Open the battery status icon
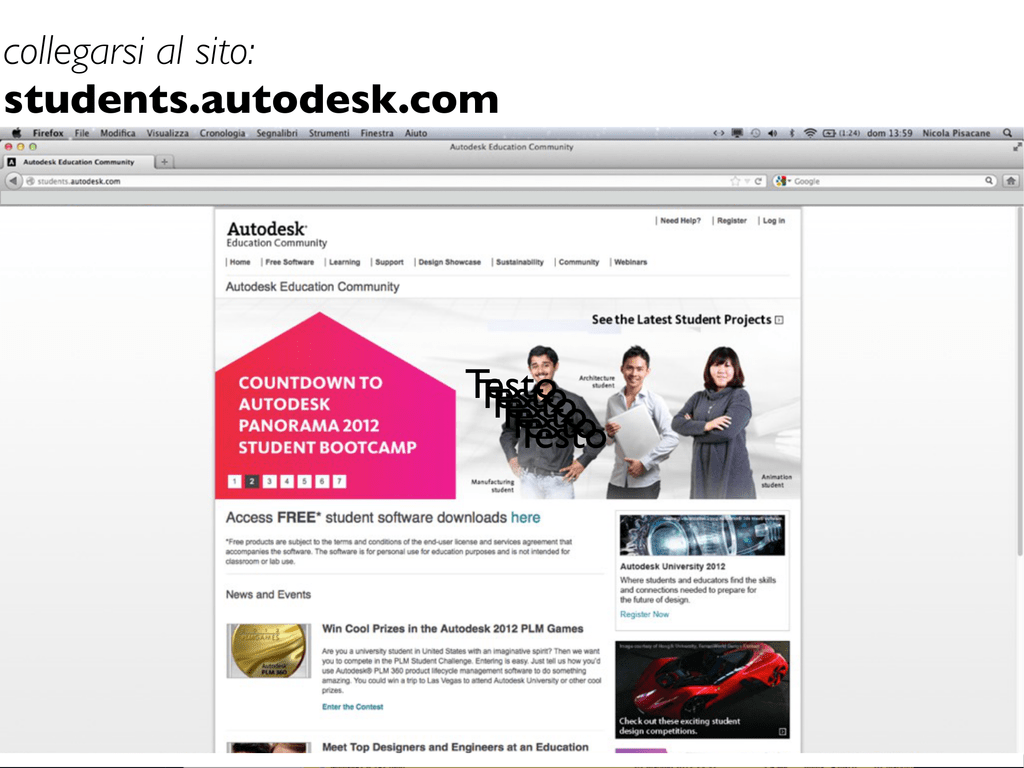The image size is (1024, 768). (x=829, y=133)
